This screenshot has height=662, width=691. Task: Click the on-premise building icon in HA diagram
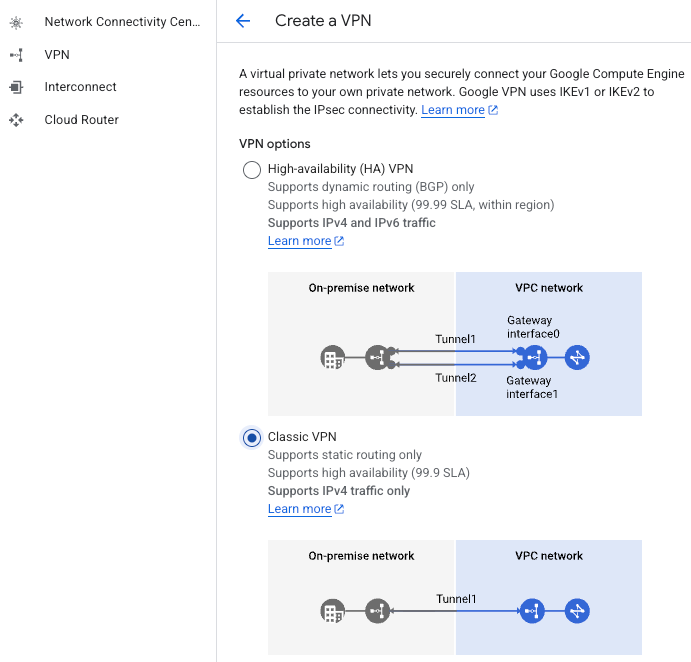(x=332, y=357)
